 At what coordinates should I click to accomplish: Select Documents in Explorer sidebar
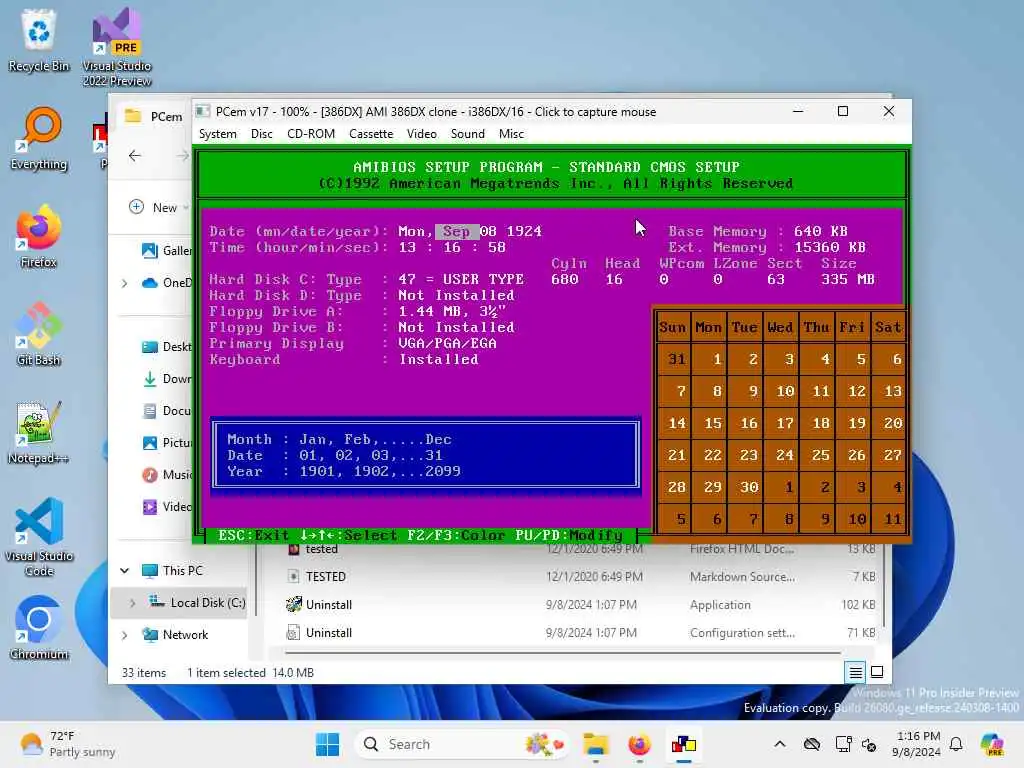166,411
